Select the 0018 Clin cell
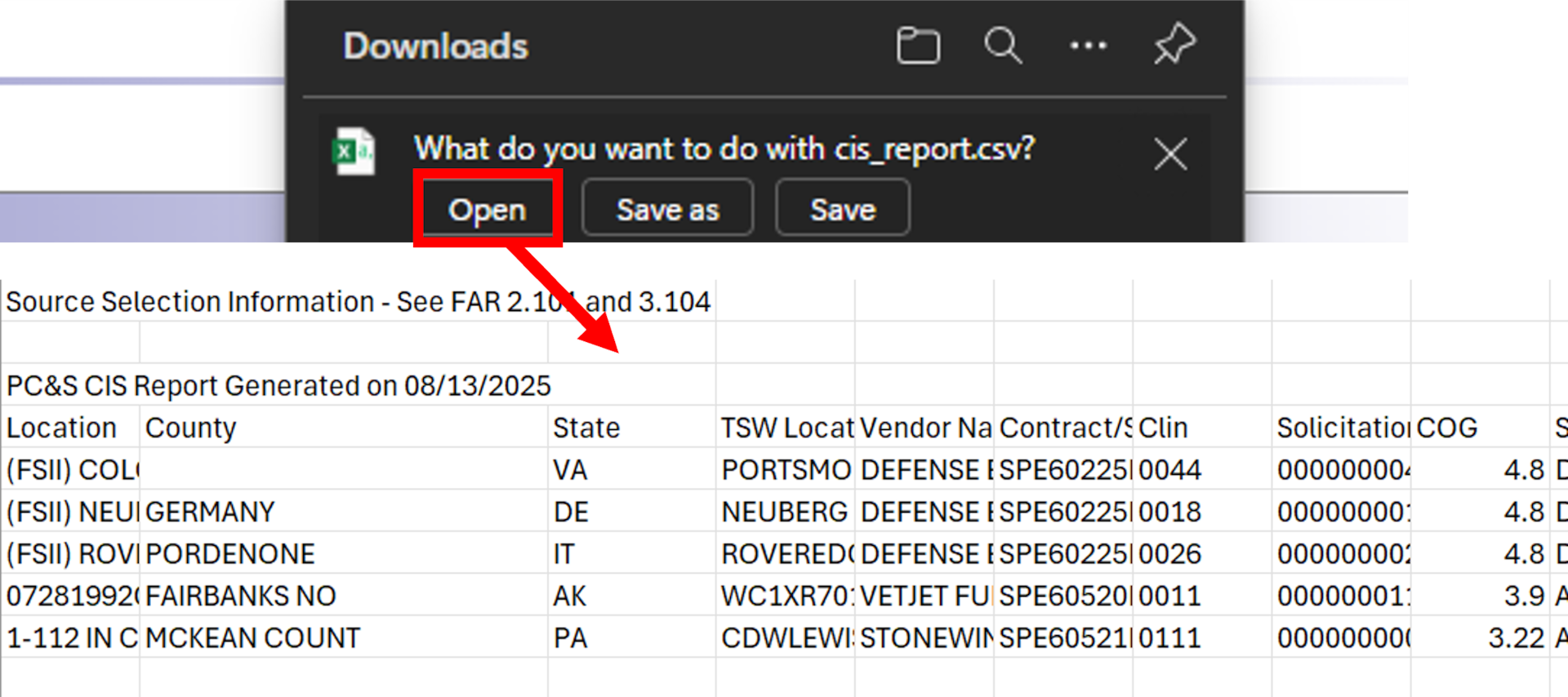This screenshot has height=697, width=1568. [x=1202, y=511]
